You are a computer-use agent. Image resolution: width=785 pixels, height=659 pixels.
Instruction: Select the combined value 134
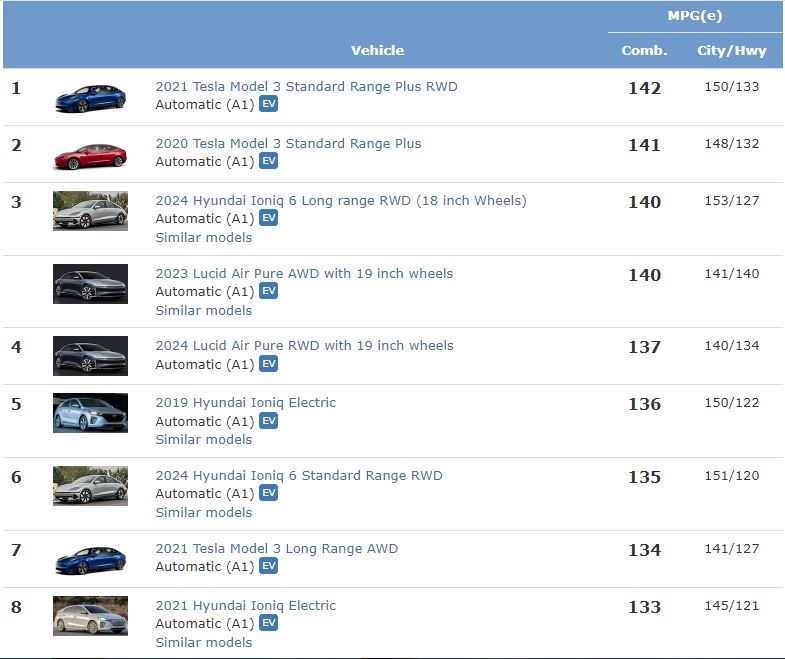point(644,550)
